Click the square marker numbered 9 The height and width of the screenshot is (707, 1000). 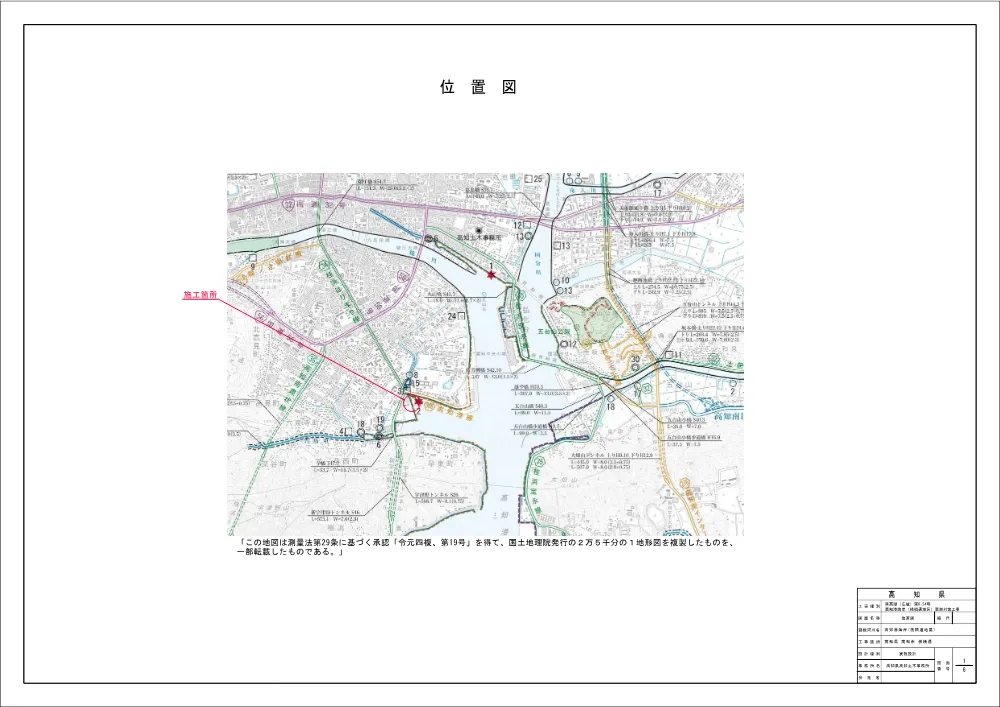coord(253,258)
